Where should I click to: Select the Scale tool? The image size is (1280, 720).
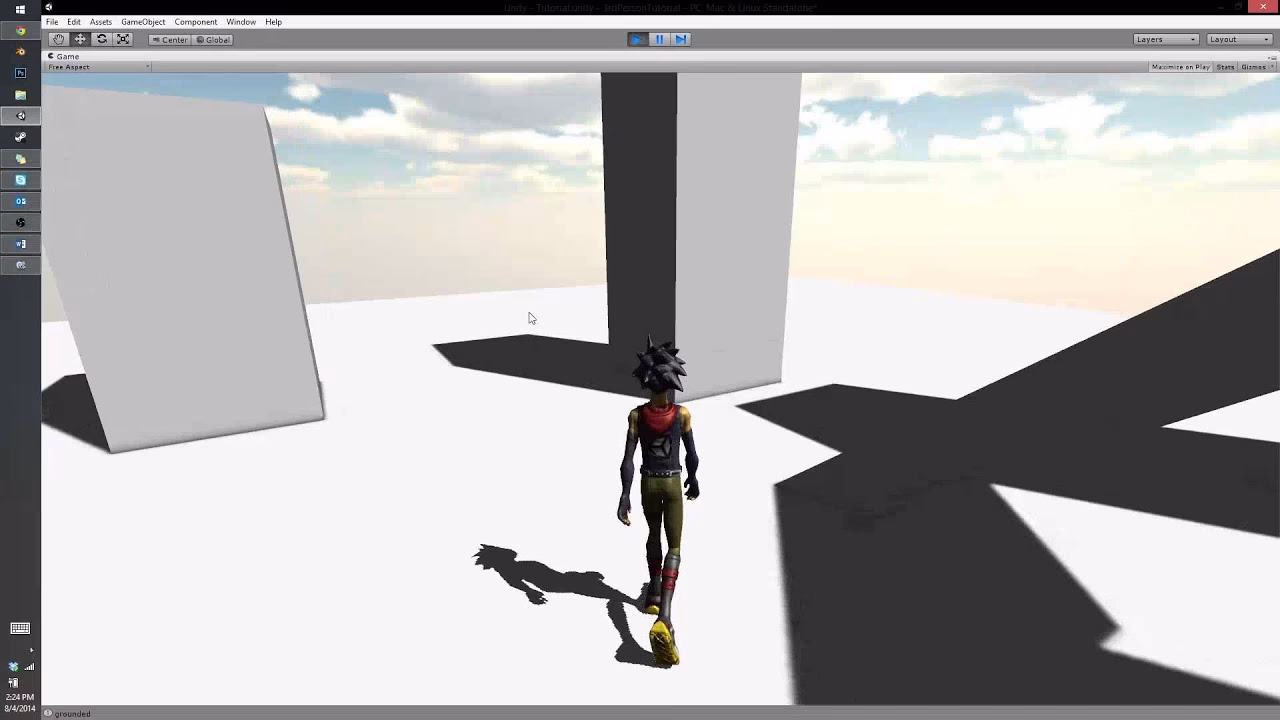(x=123, y=39)
